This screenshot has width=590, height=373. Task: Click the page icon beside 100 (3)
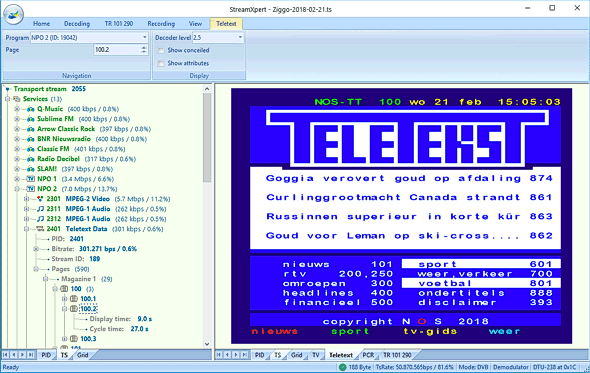click(64, 289)
